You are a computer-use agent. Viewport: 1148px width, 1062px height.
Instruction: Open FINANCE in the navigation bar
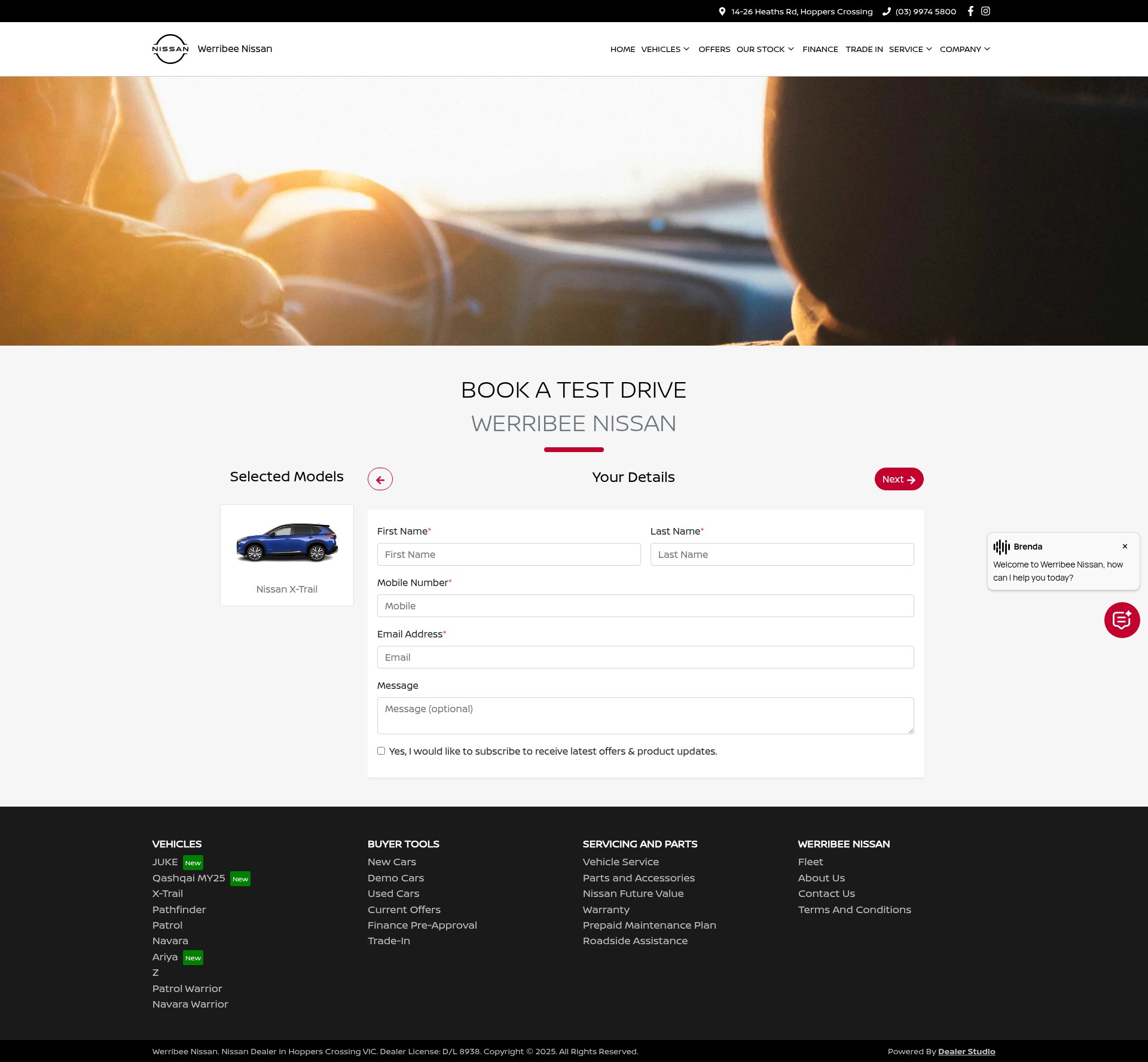(820, 49)
